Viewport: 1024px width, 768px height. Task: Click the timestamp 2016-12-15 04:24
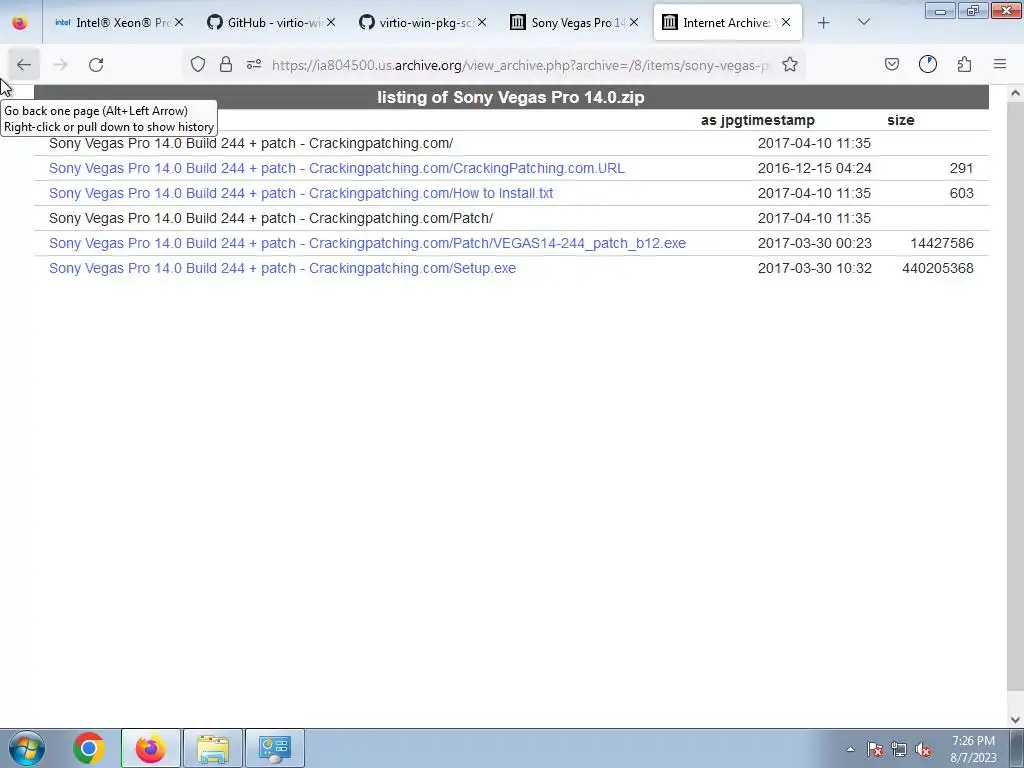[x=814, y=168]
